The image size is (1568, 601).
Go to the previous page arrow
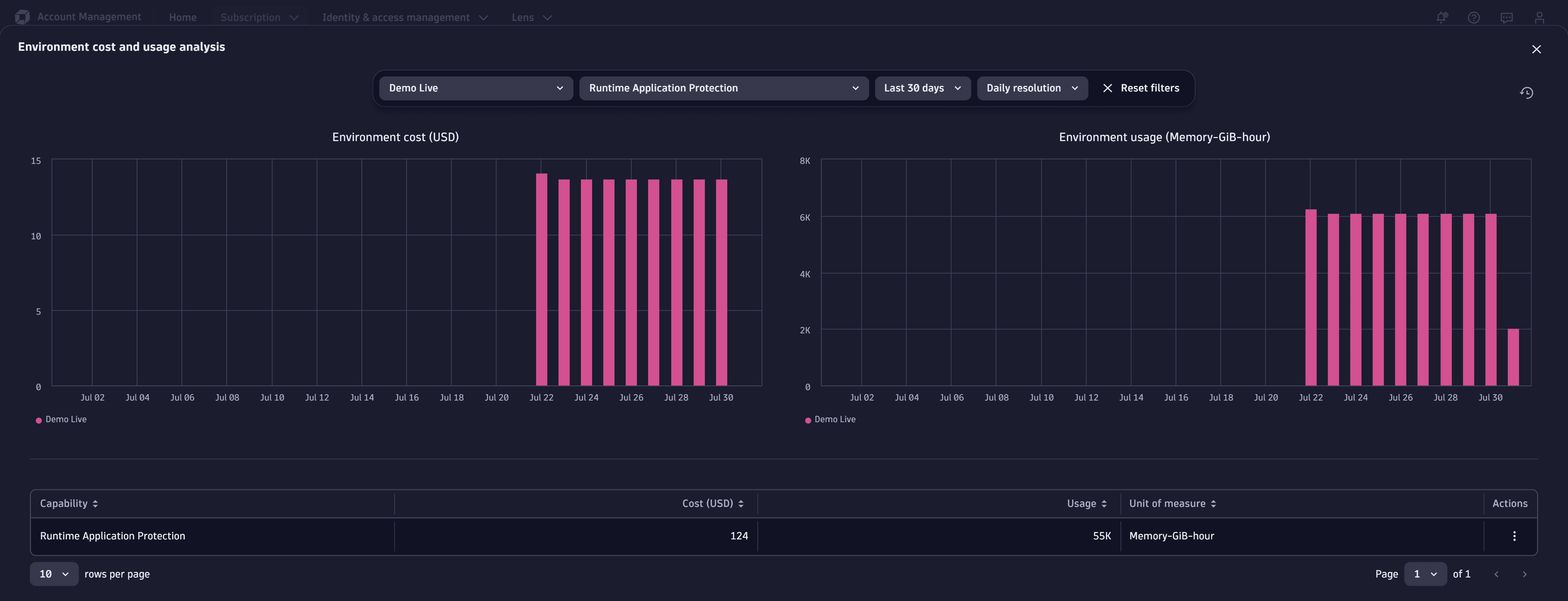click(x=1496, y=574)
